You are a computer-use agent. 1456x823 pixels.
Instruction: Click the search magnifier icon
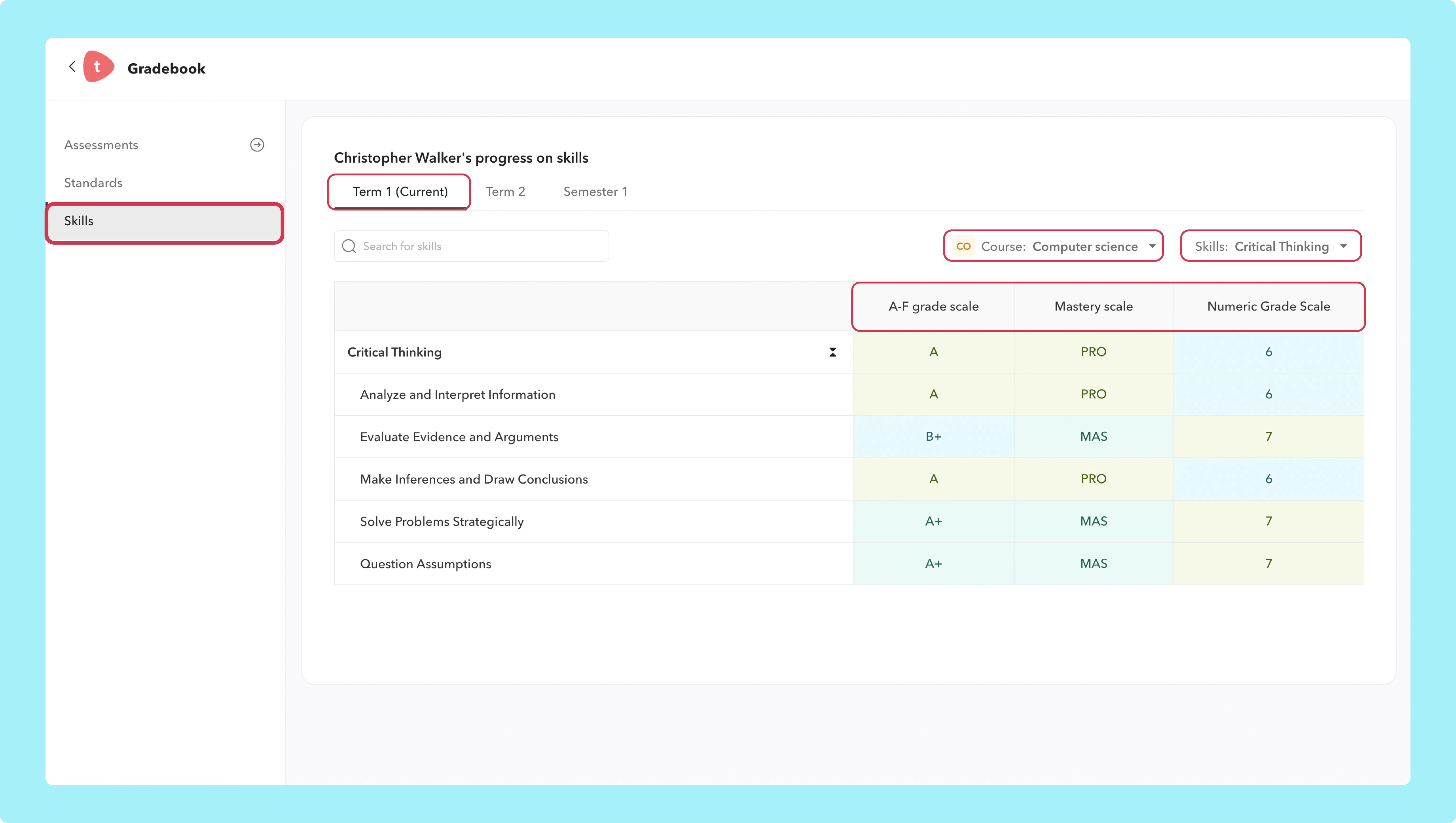(x=349, y=247)
